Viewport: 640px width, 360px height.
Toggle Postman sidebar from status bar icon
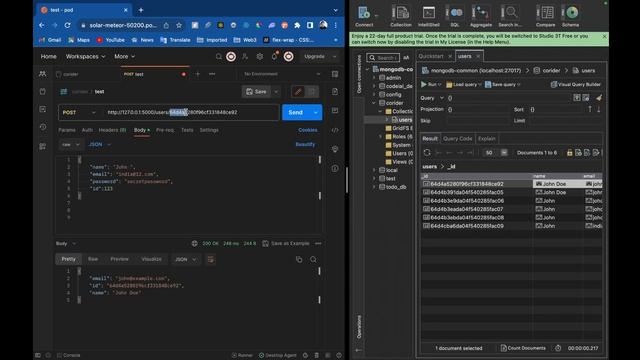pyautogui.click(x=38, y=355)
